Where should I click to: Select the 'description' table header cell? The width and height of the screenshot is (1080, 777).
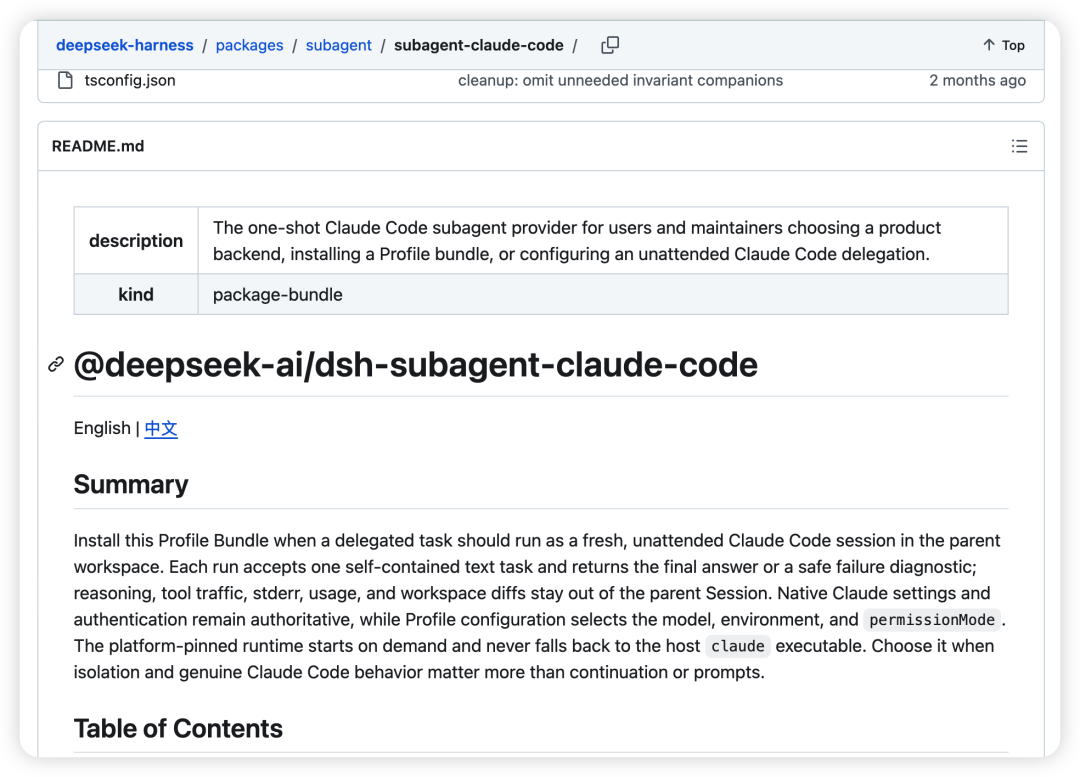click(136, 240)
